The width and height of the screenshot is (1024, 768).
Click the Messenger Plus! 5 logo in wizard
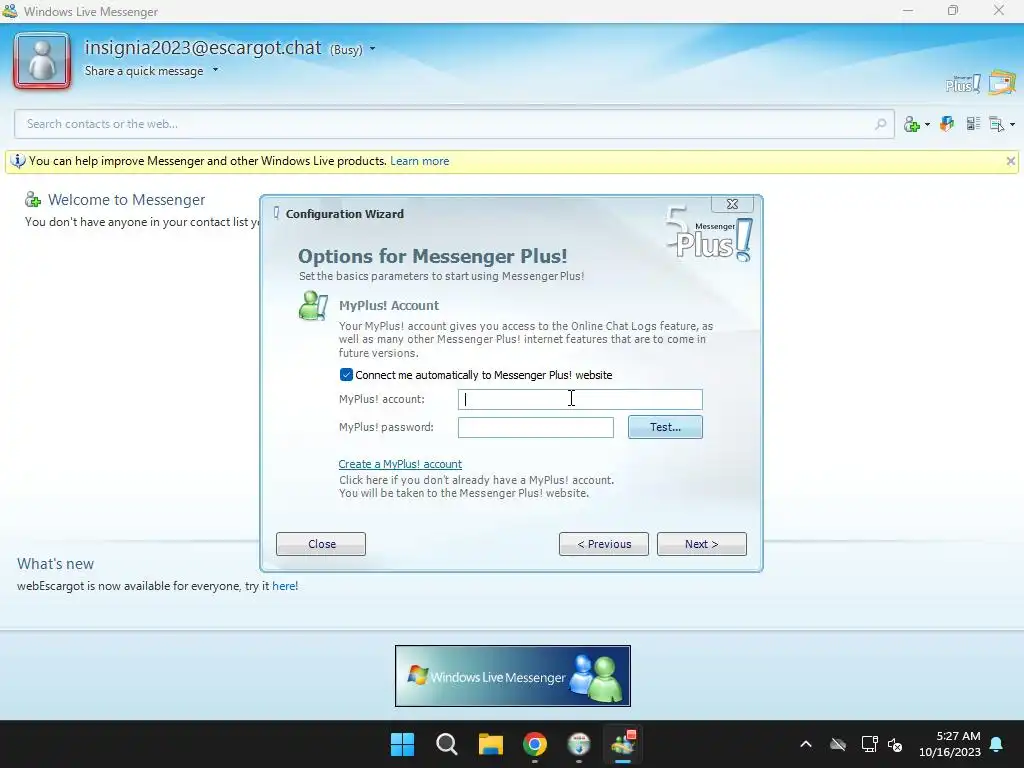710,234
